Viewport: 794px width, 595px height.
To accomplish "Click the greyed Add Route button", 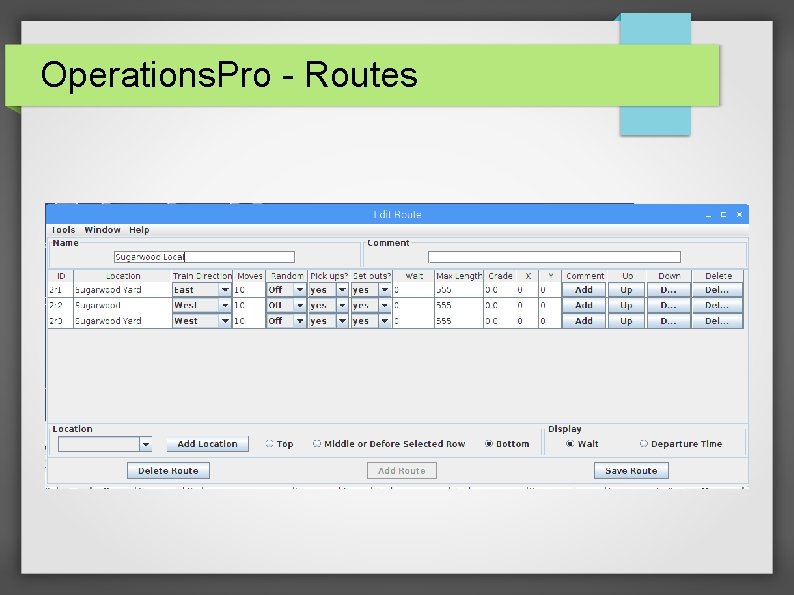I will click(402, 470).
